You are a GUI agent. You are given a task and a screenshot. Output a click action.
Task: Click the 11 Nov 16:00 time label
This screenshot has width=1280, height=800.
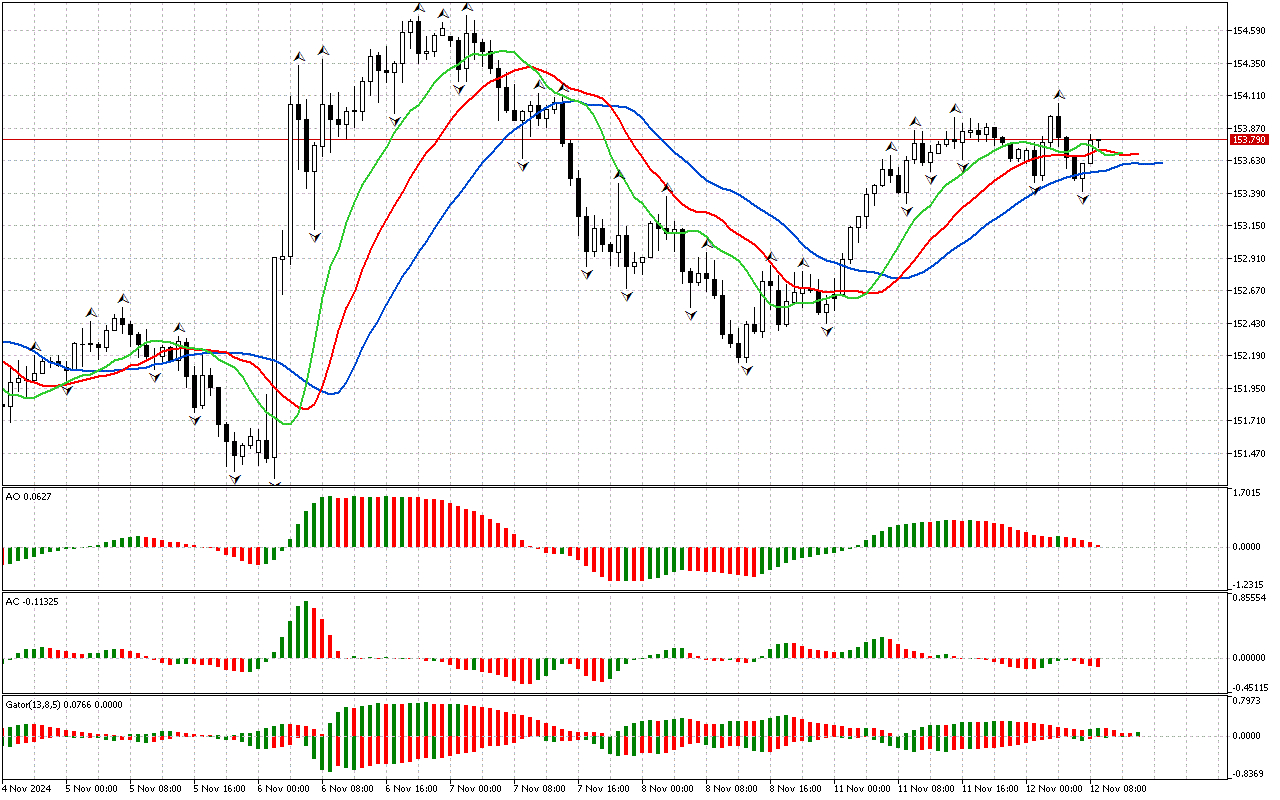pos(990,788)
